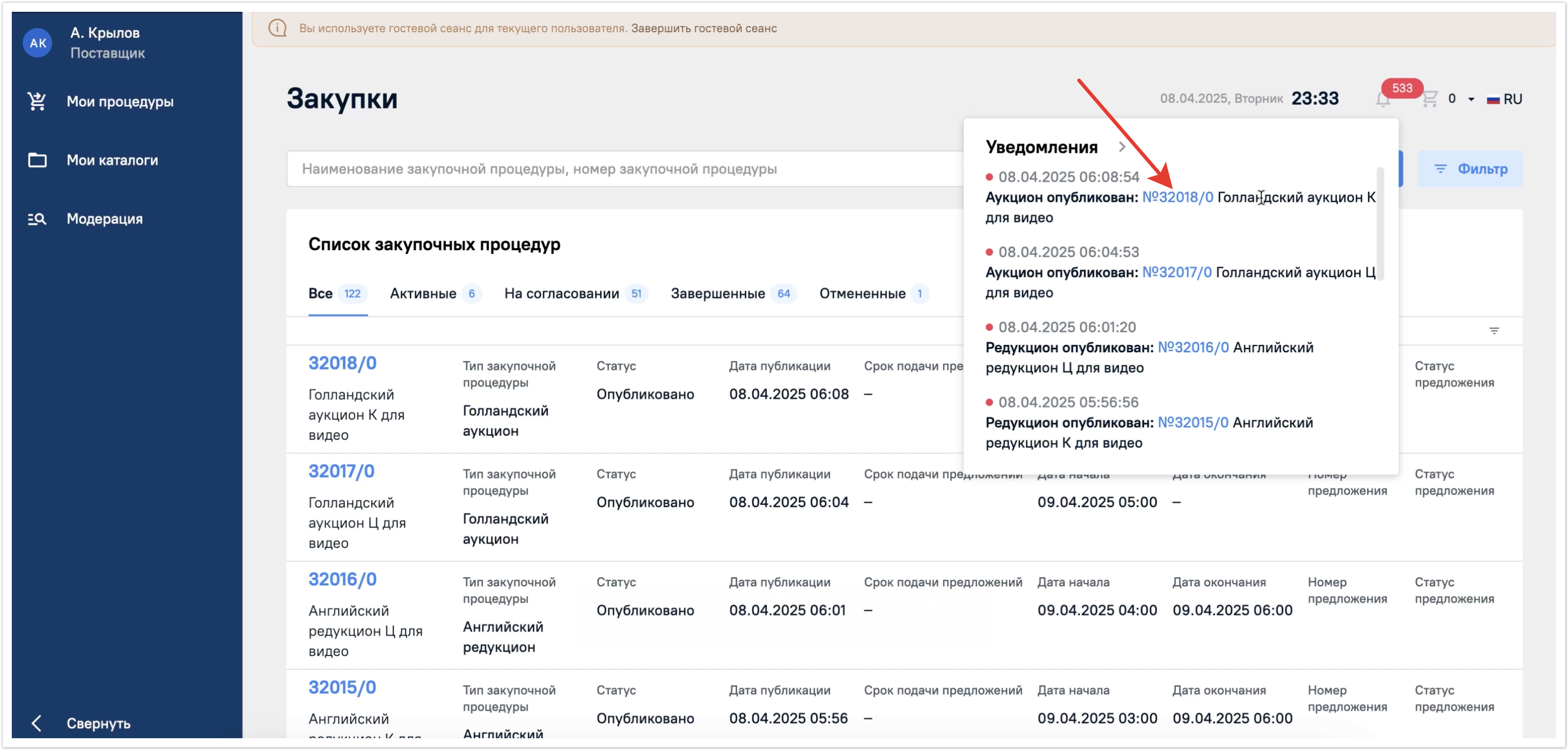Switch to the Активные tab

point(423,294)
